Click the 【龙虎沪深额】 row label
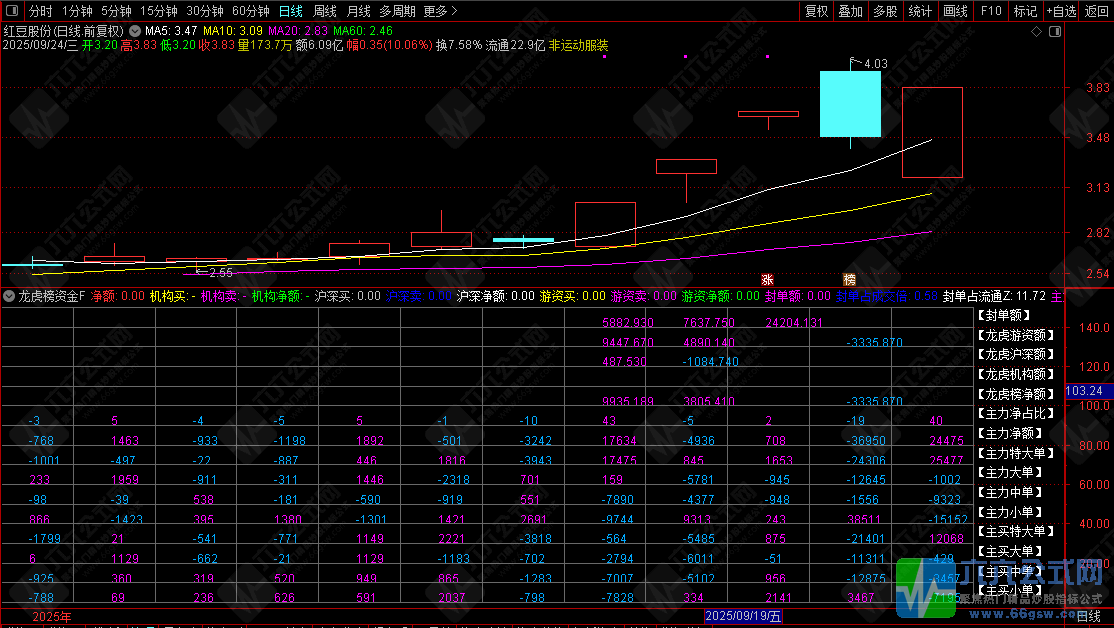 (1017, 354)
